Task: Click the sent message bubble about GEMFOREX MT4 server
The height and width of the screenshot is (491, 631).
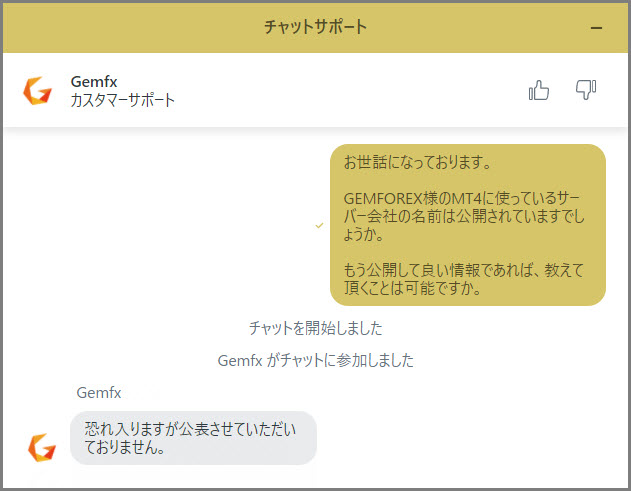Action: coord(468,225)
